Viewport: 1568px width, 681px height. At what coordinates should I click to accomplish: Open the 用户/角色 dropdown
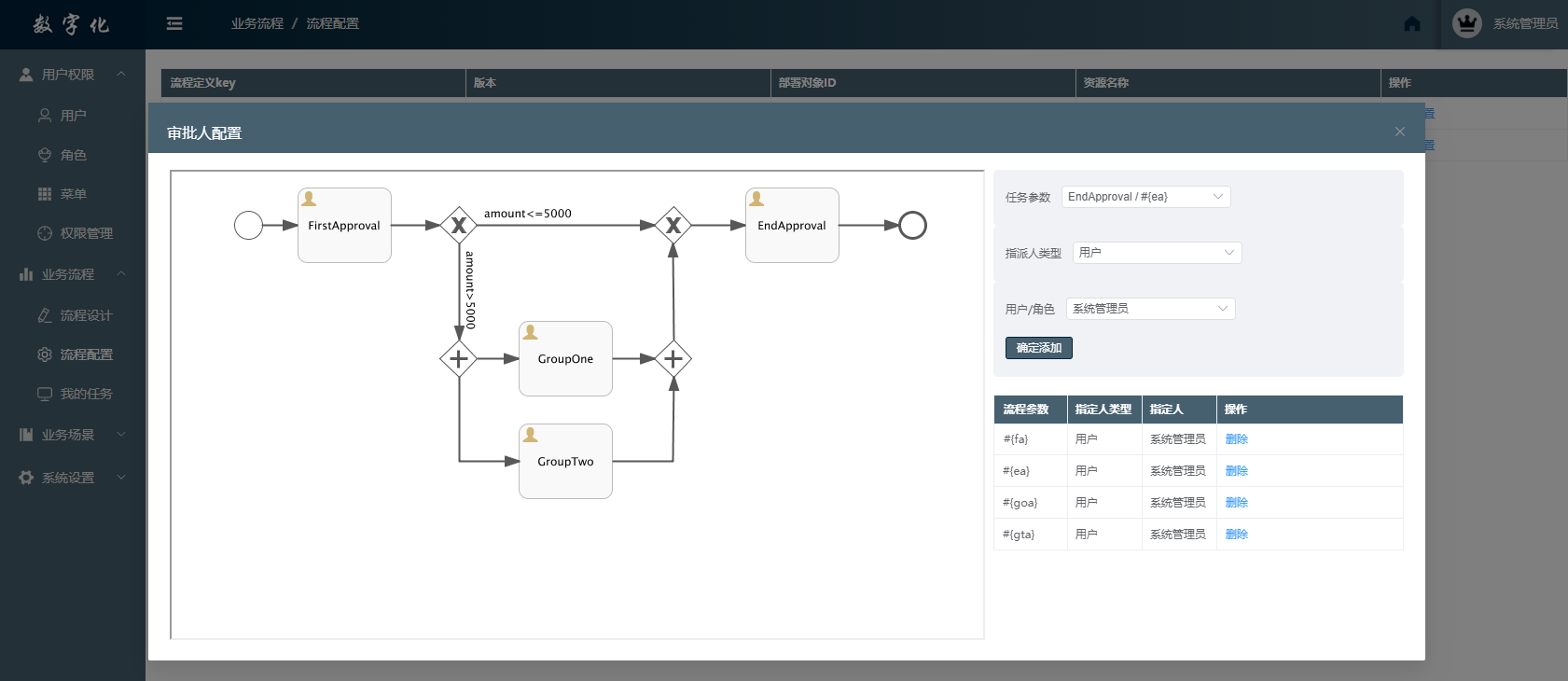[x=1150, y=309]
